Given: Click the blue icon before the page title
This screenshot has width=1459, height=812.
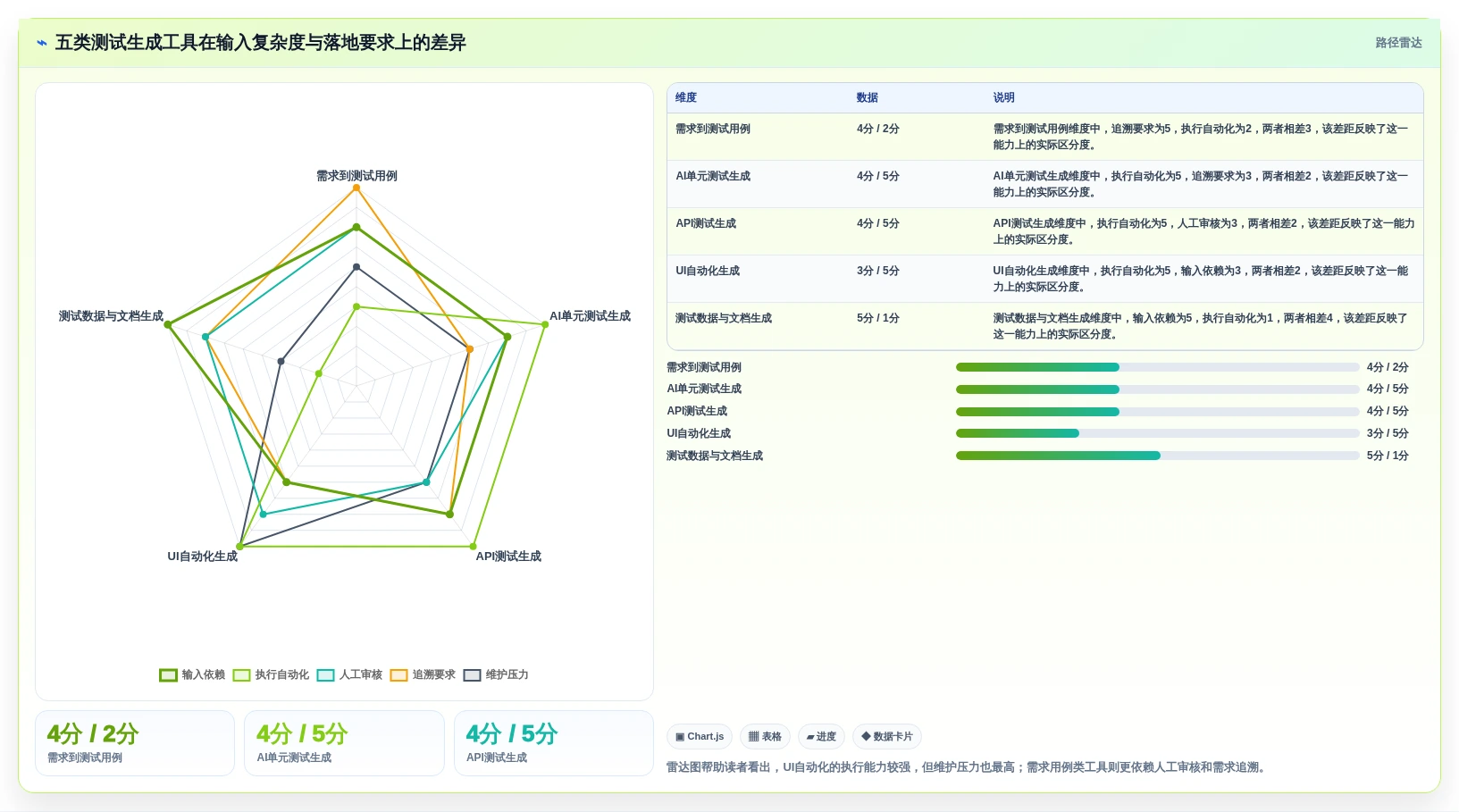Looking at the screenshot, I should tap(42, 43).
